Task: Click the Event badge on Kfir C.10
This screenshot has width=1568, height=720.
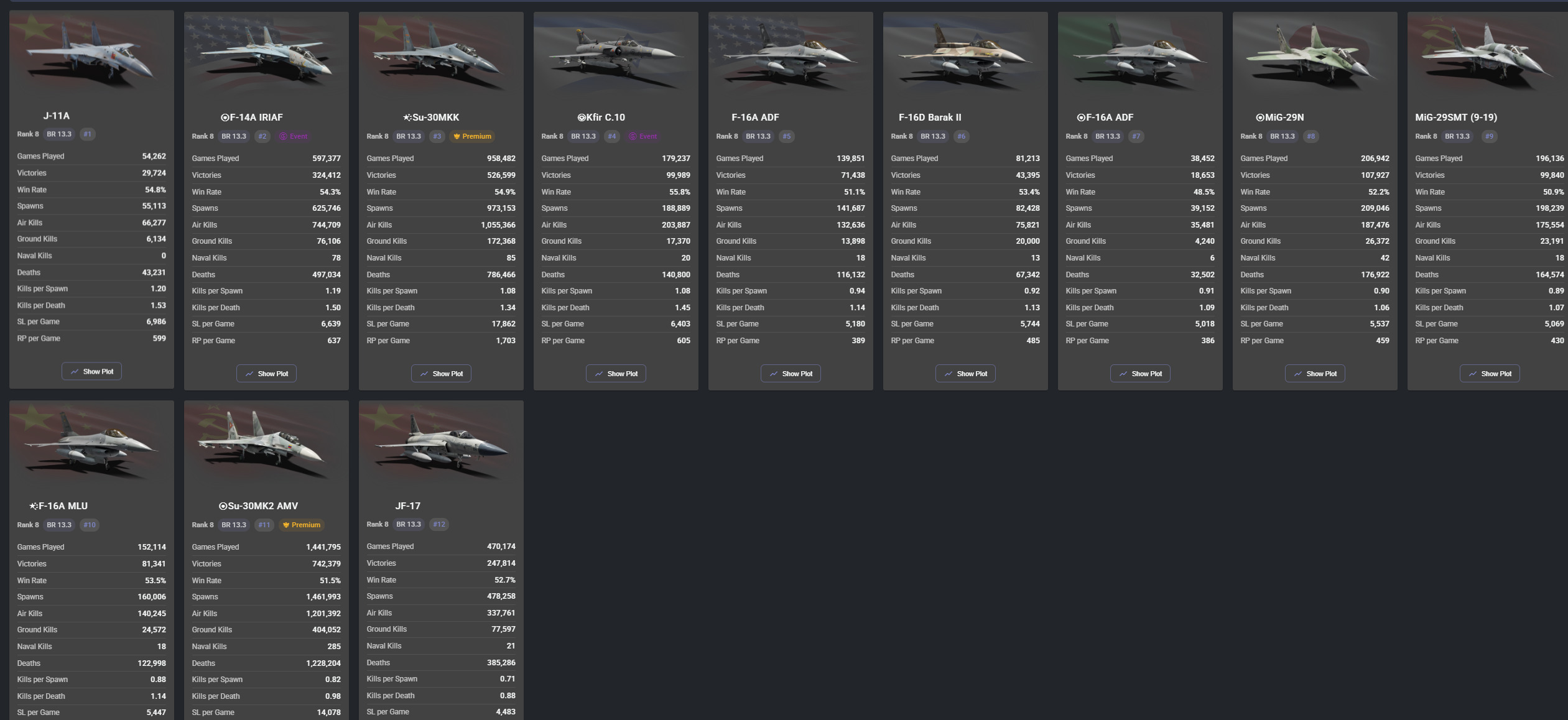Action: (643, 136)
